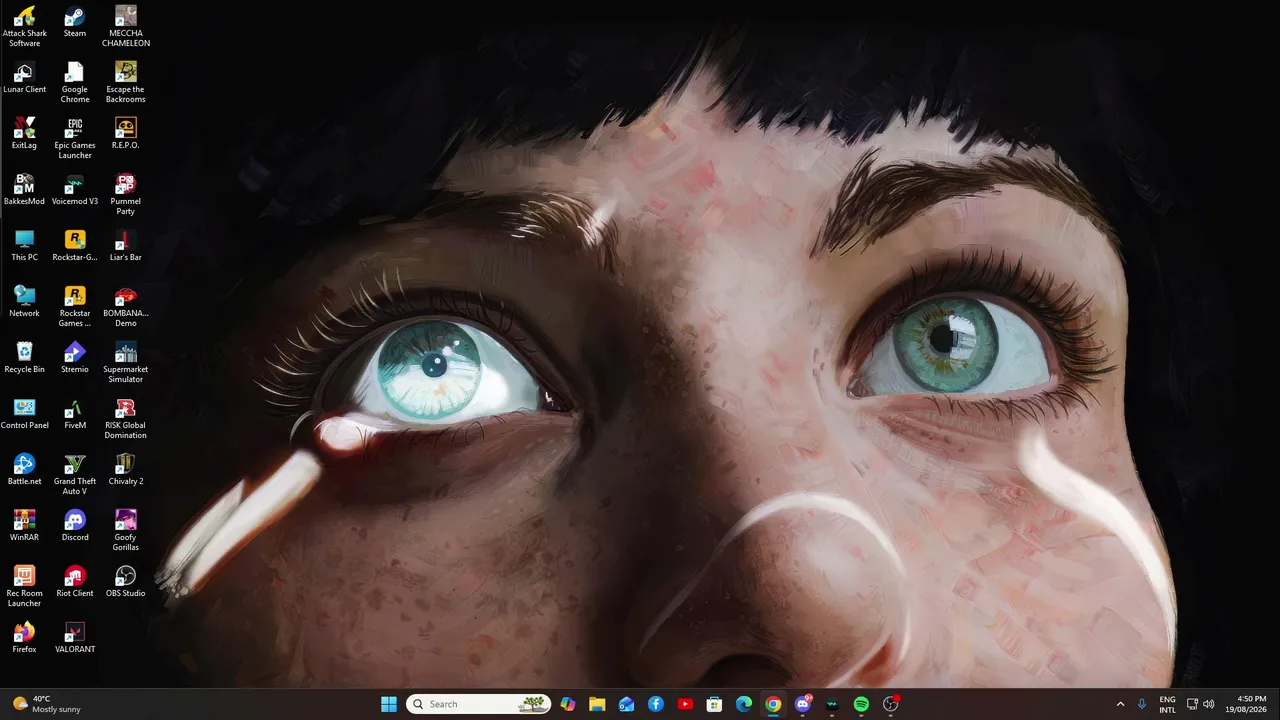Select the Recycle Bin icon
This screenshot has width=1280, height=720.
(25, 358)
